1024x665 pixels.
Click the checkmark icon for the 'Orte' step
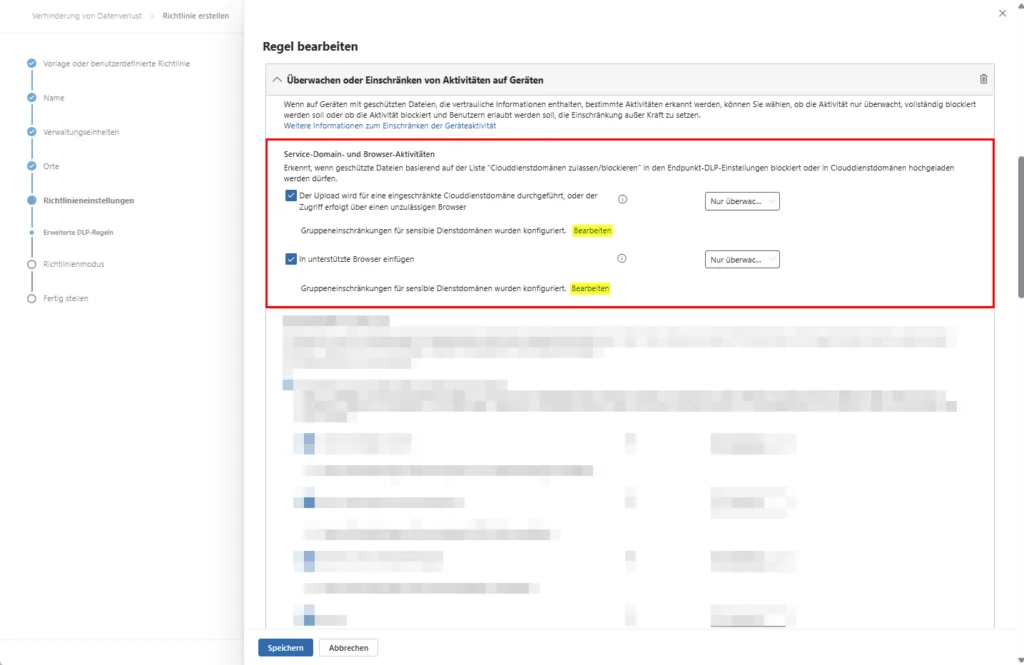coord(32,166)
